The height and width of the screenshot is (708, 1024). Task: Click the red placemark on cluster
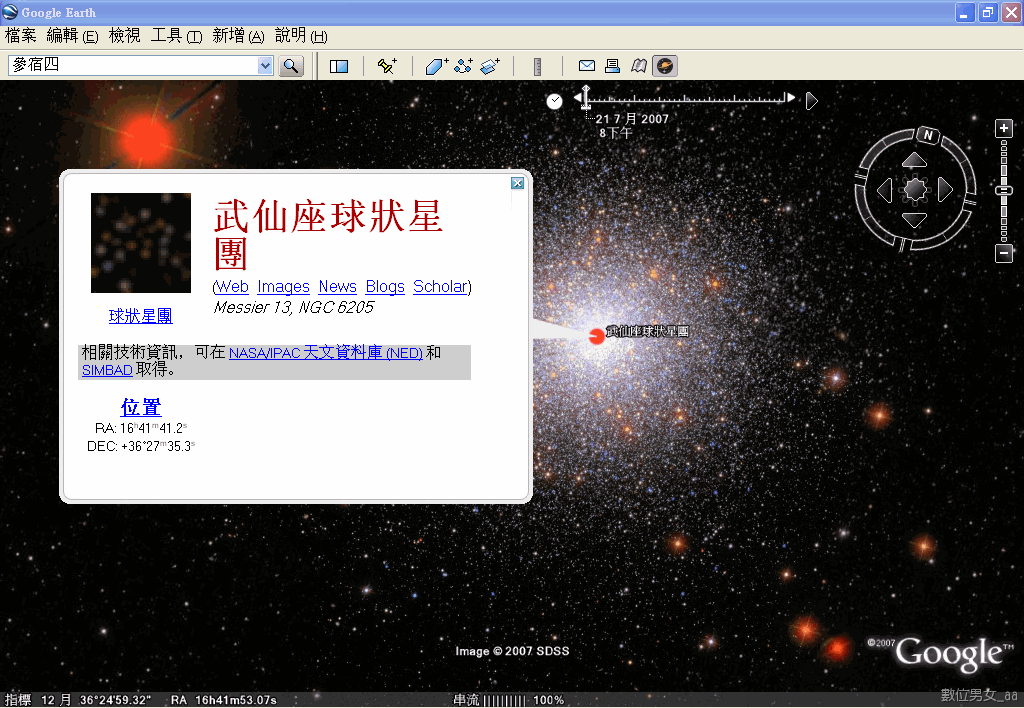coord(596,336)
